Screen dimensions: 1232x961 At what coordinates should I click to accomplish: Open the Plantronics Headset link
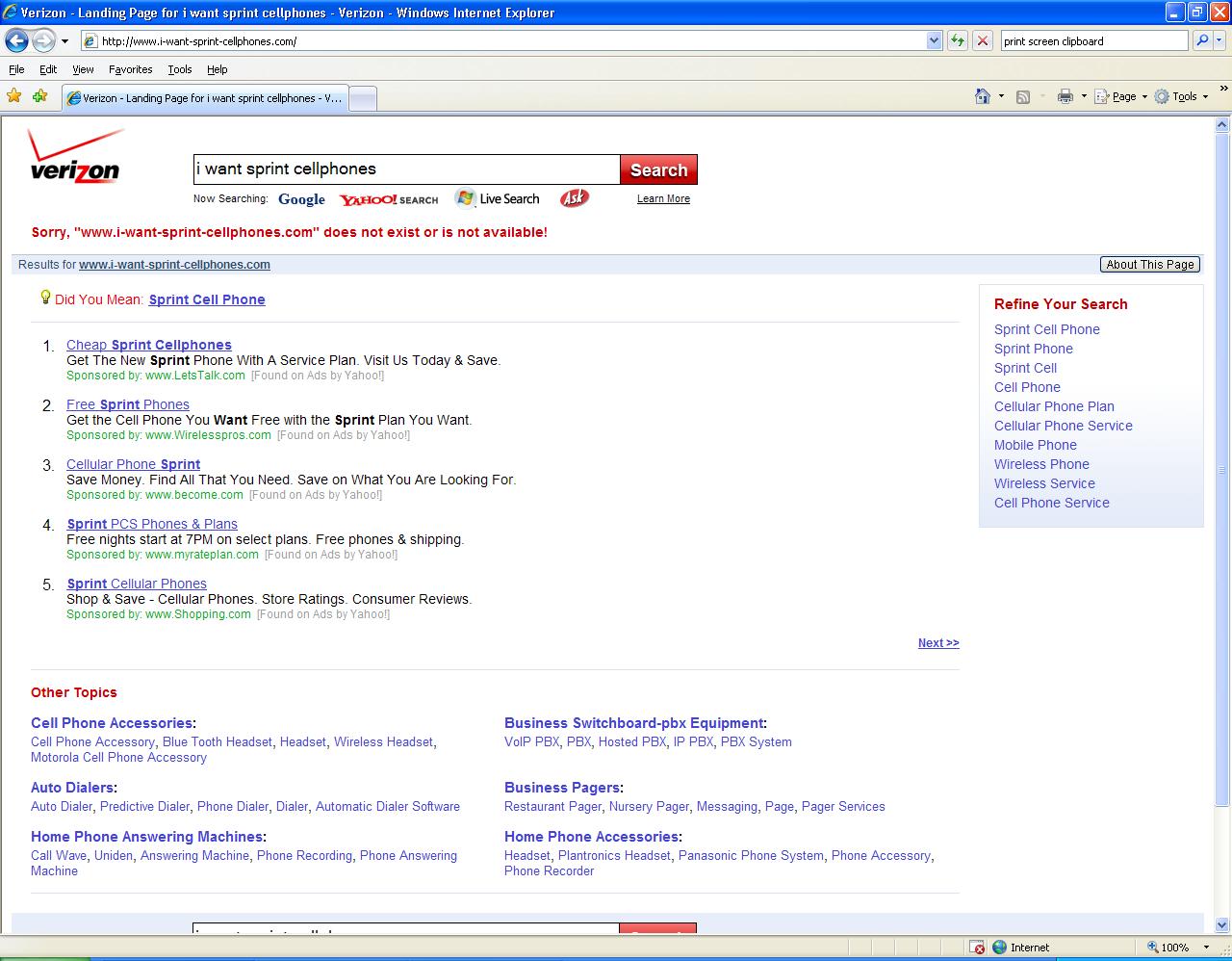[x=614, y=855]
